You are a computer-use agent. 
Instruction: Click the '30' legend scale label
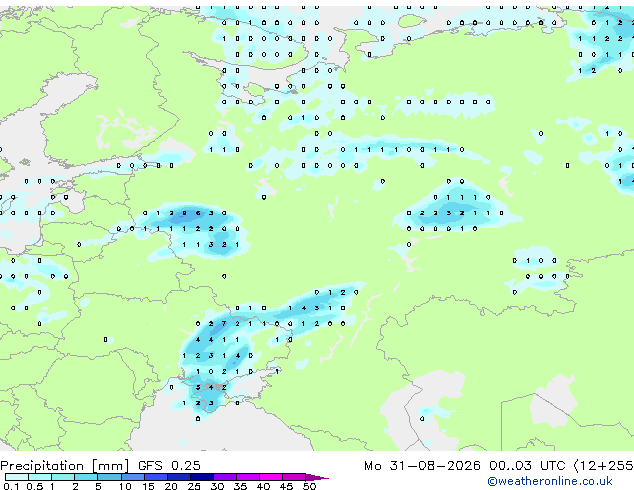click(x=217, y=486)
